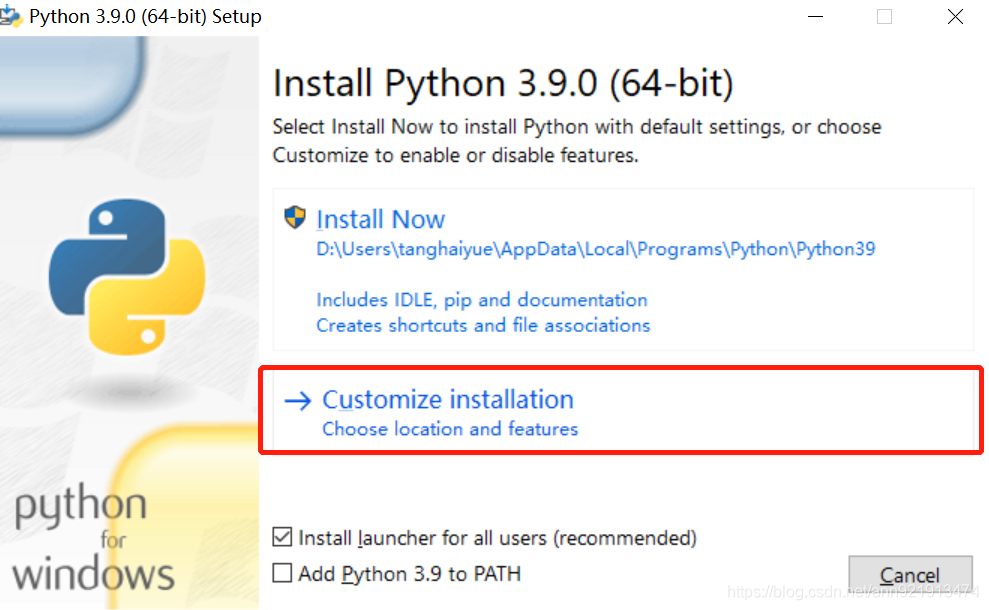Image resolution: width=989 pixels, height=610 pixels.
Task: Click the "python for windows" branding graphic
Action: click(x=90, y=537)
